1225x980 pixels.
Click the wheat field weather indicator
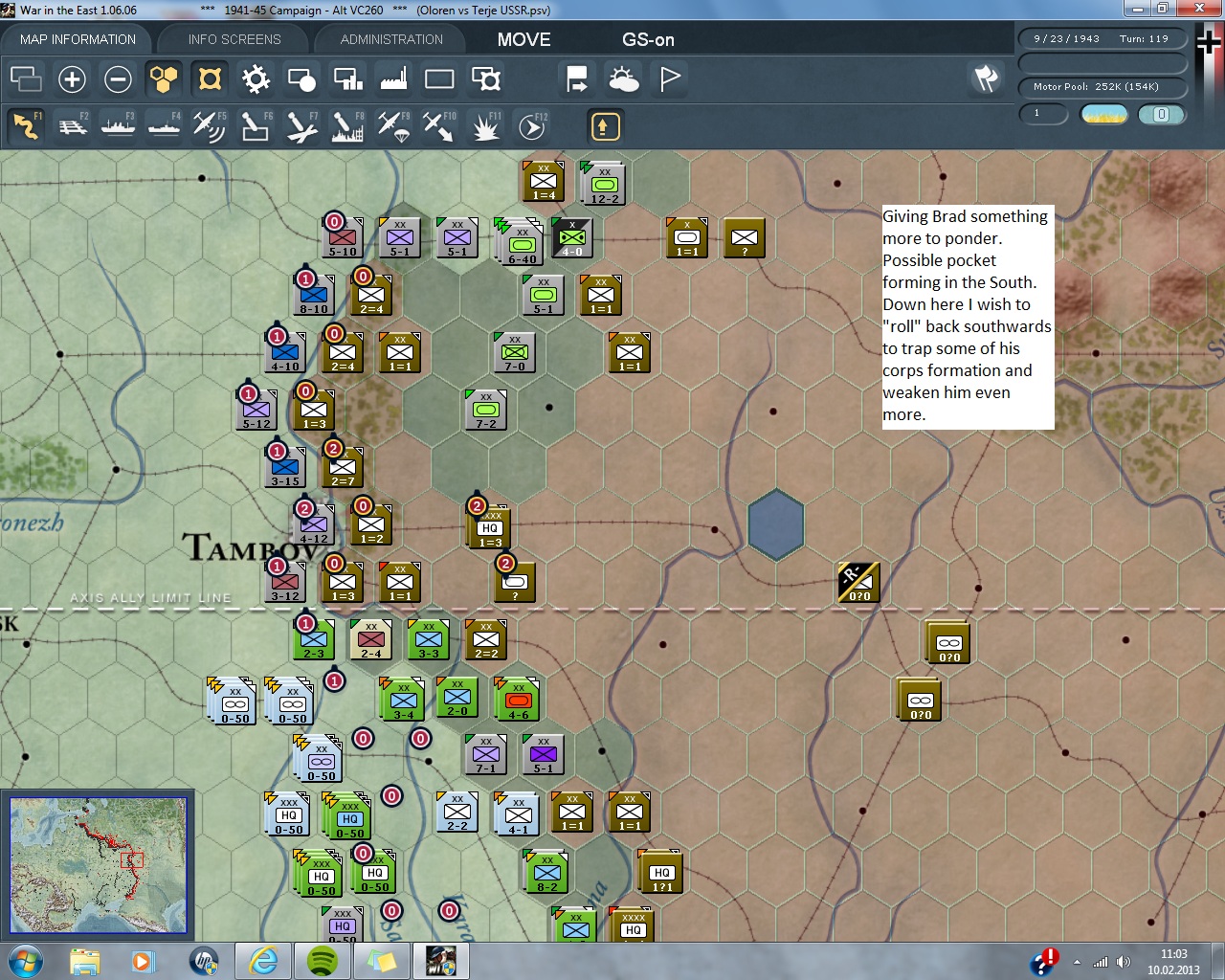[x=1103, y=114]
